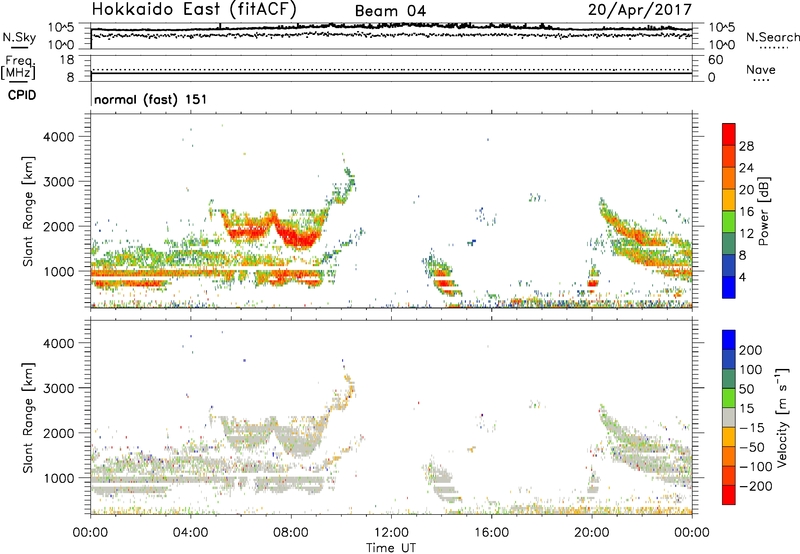The image size is (800, 554).
Task: Click the velocity panel 'Slant Range [km]' label
Action: coord(28,417)
